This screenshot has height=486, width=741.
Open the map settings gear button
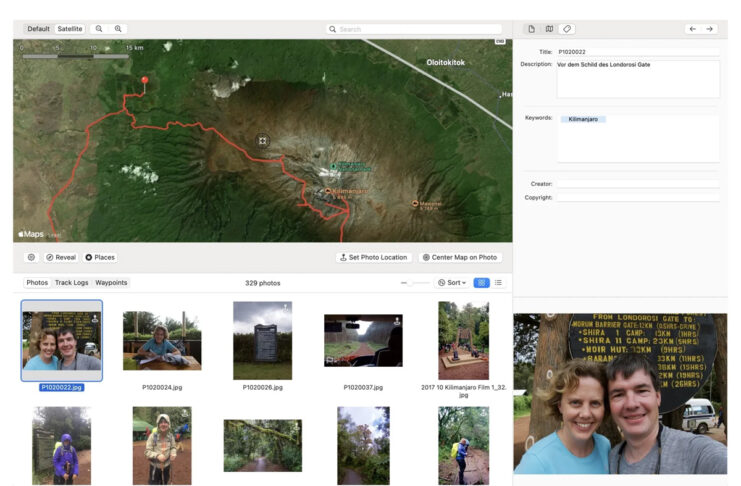point(31,257)
